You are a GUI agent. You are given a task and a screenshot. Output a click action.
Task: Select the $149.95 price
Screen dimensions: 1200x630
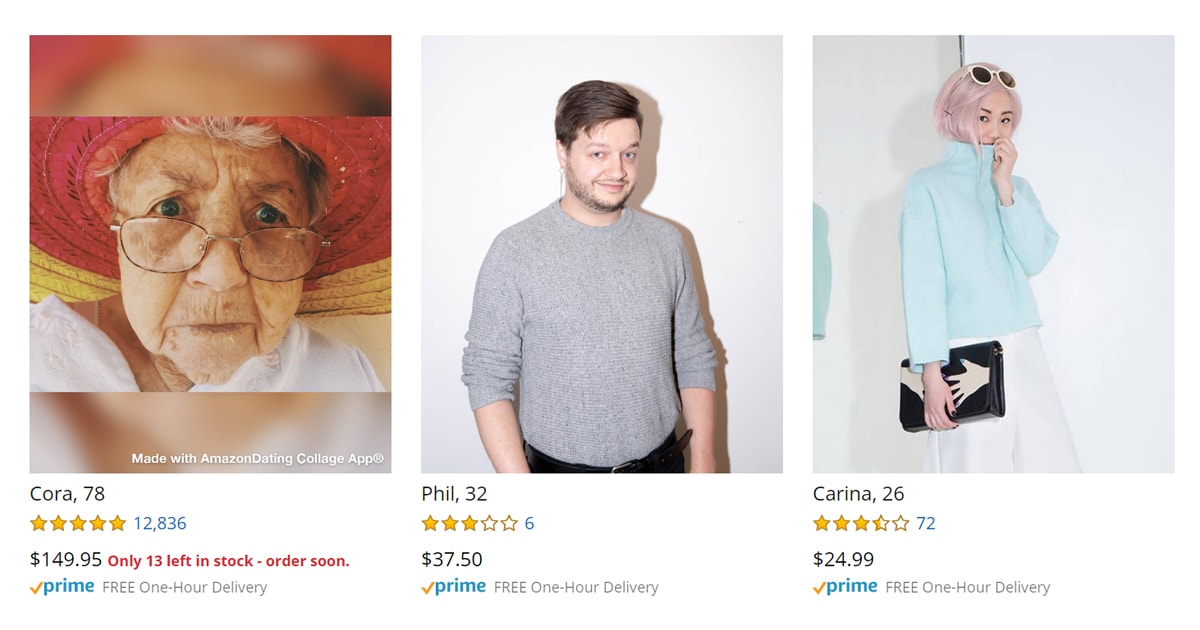pos(66,560)
